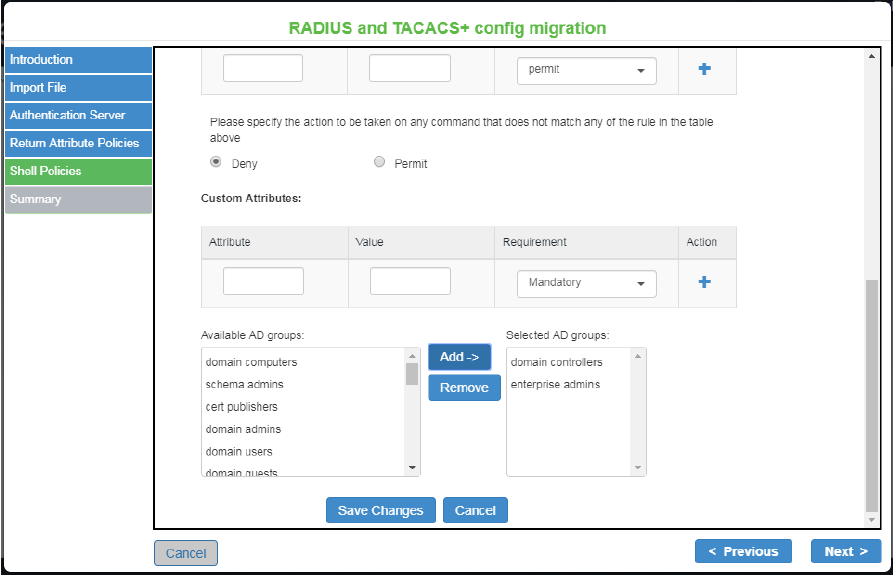Click the Add -> button

460,357
